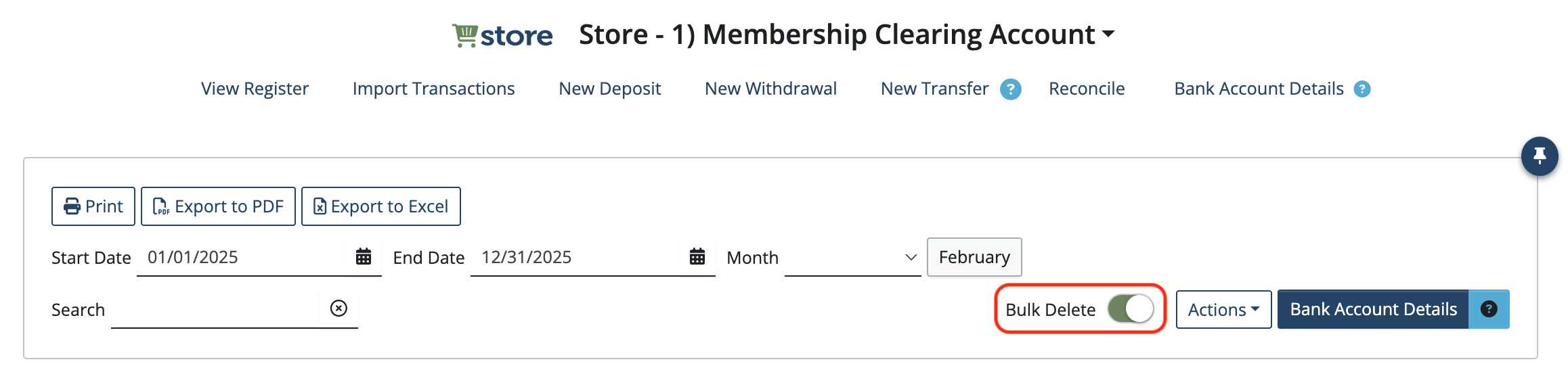Open the End Date calendar picker

[x=697, y=256]
